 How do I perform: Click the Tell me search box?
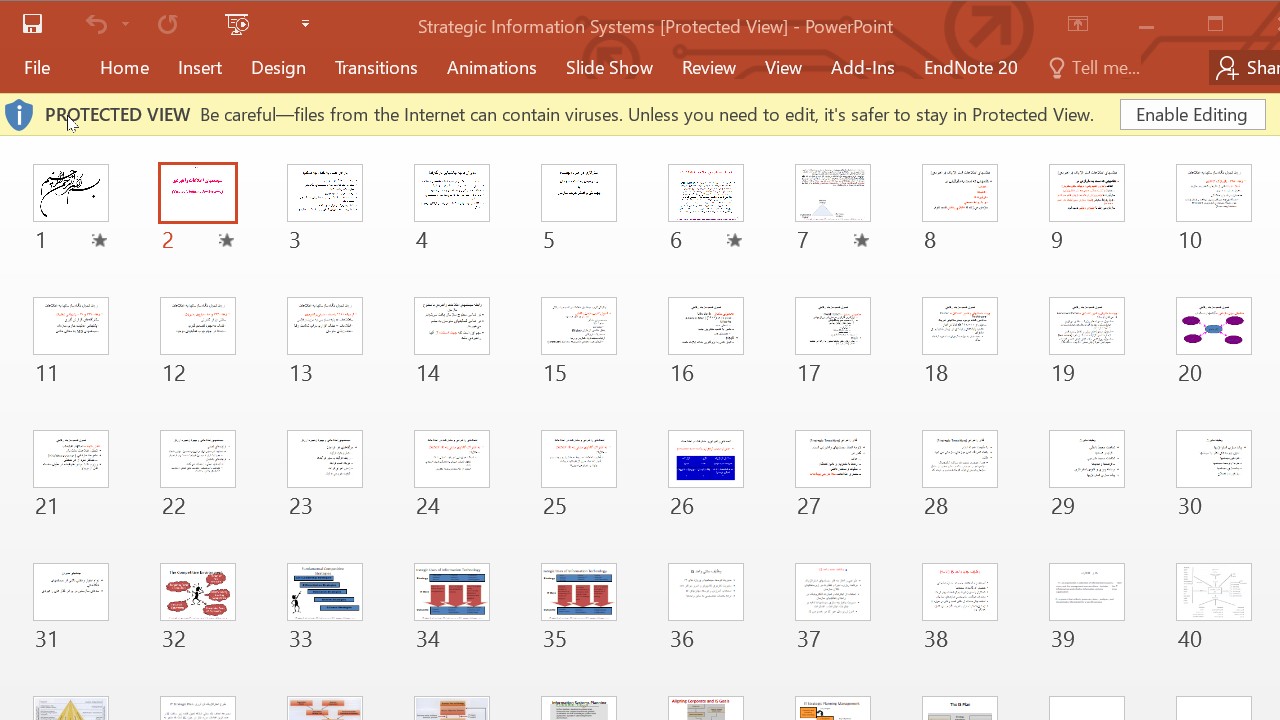tap(1094, 68)
